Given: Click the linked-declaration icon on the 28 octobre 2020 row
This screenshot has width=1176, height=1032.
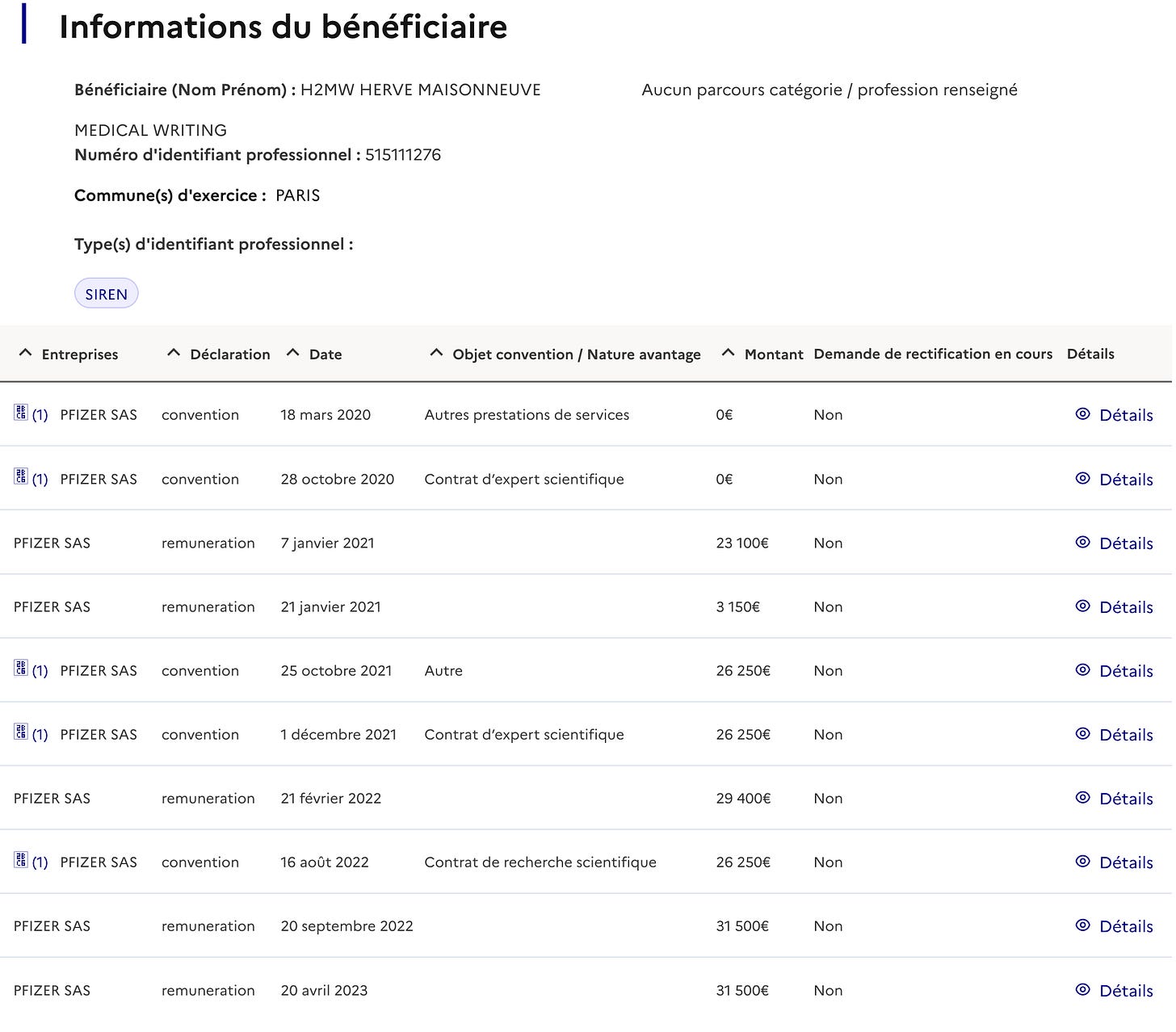Looking at the screenshot, I should point(21,476).
